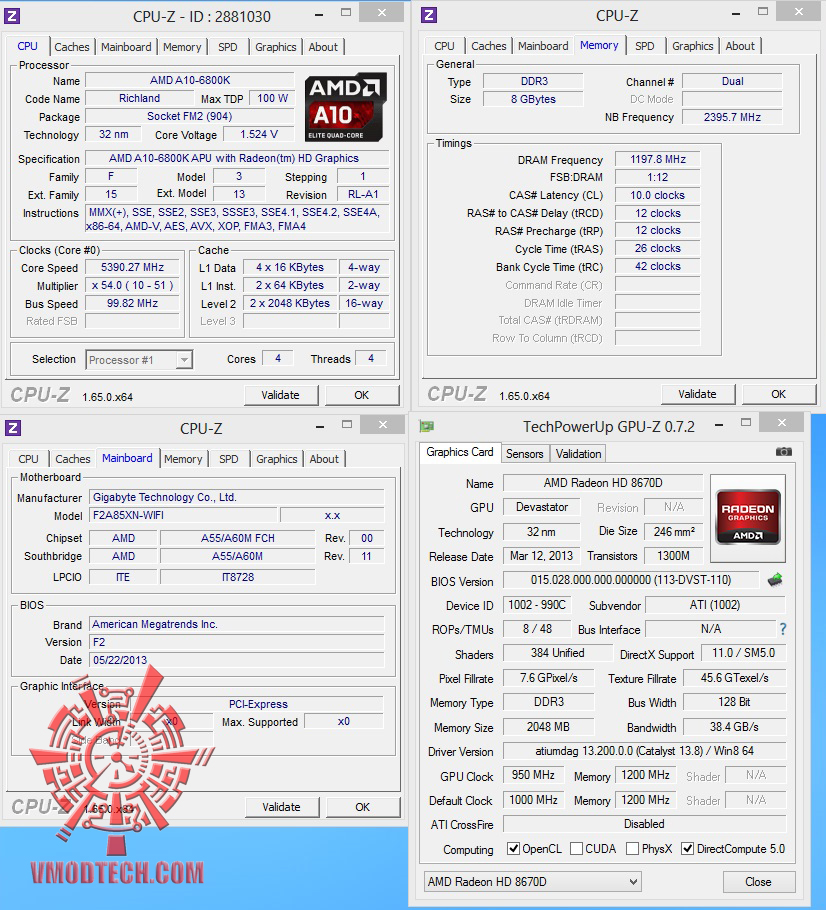Viewport: 826px width, 910px height.
Task: Click the CPU-Z Z icon in the Memory window
Action: tap(429, 15)
